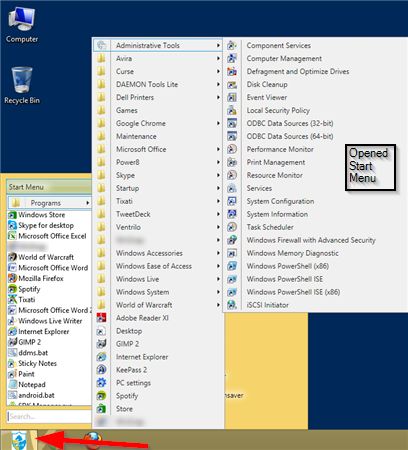Click the Start Menu shell taskbar button
The height and width of the screenshot is (450, 408).
coord(18,440)
